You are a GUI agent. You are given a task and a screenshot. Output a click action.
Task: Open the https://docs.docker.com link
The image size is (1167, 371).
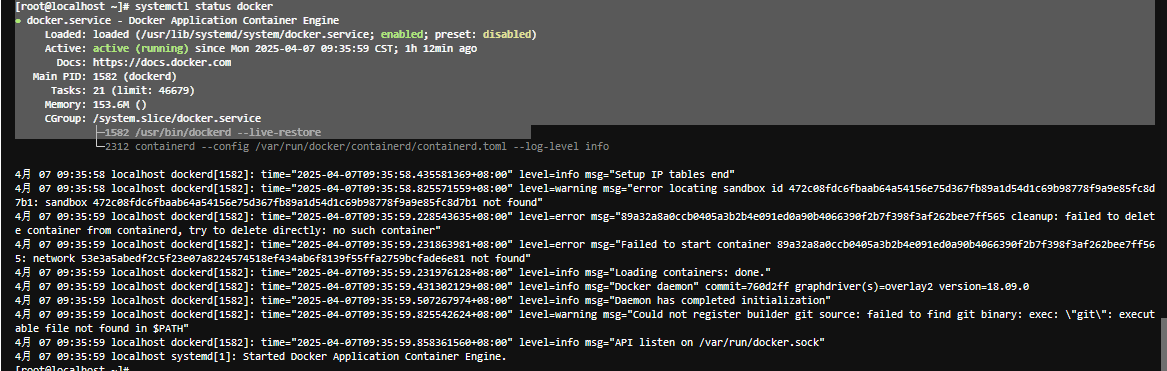[162, 63]
